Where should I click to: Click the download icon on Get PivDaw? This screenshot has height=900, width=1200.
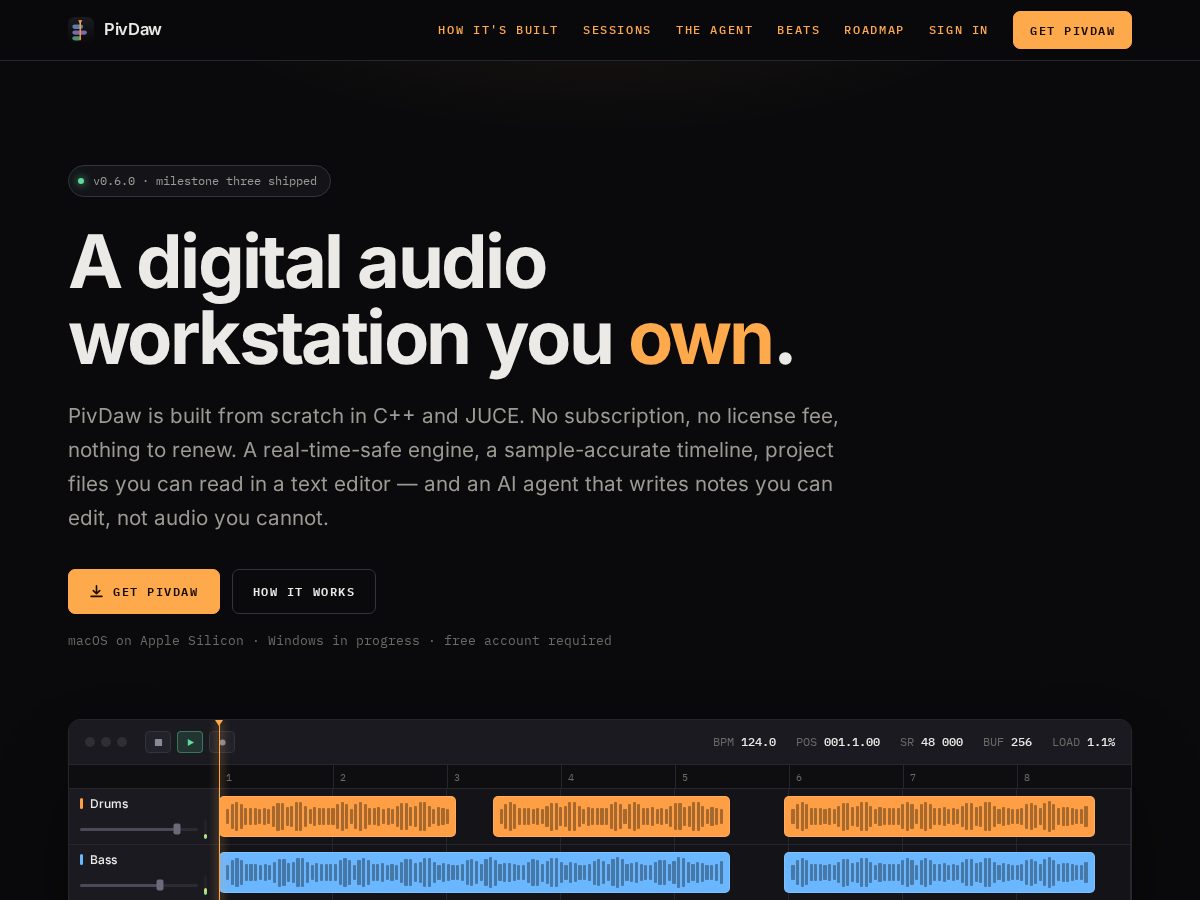point(97,591)
